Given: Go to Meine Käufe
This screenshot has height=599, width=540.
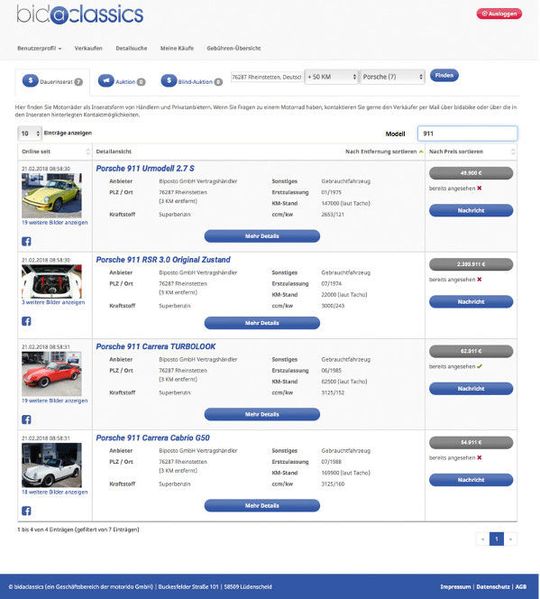Looking at the screenshot, I should coord(177,48).
